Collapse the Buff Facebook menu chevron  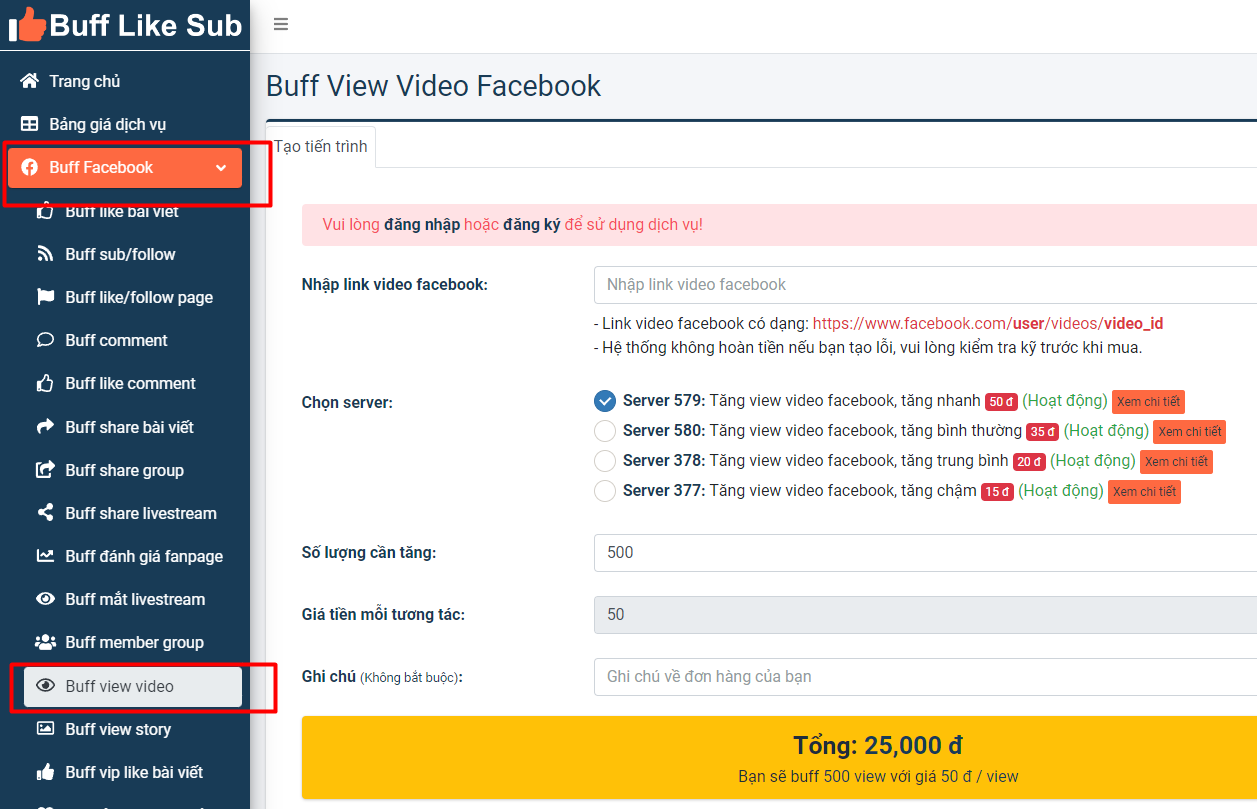[x=221, y=168]
